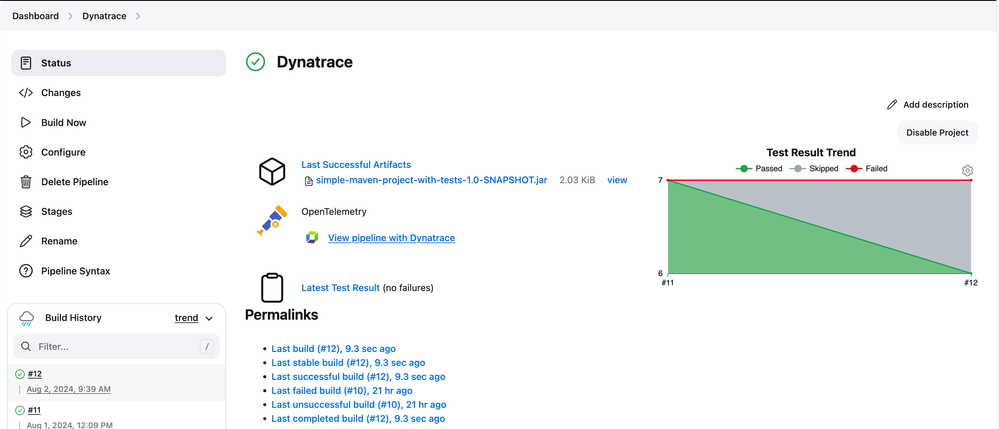
Task: Click the Dynatrace logo icon beside pipeline link
Action: point(312,238)
